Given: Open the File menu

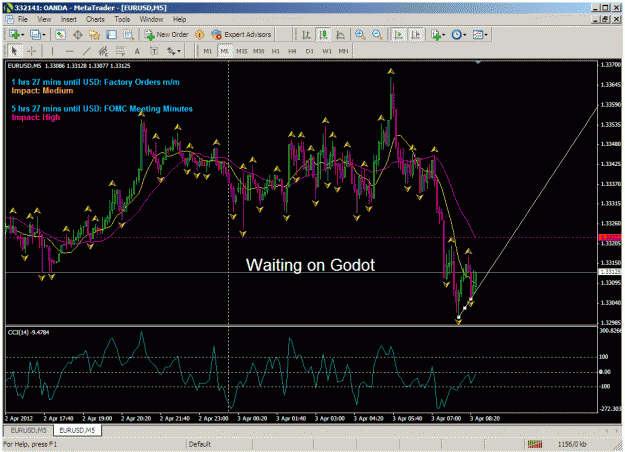Looking at the screenshot, I should [22, 19].
